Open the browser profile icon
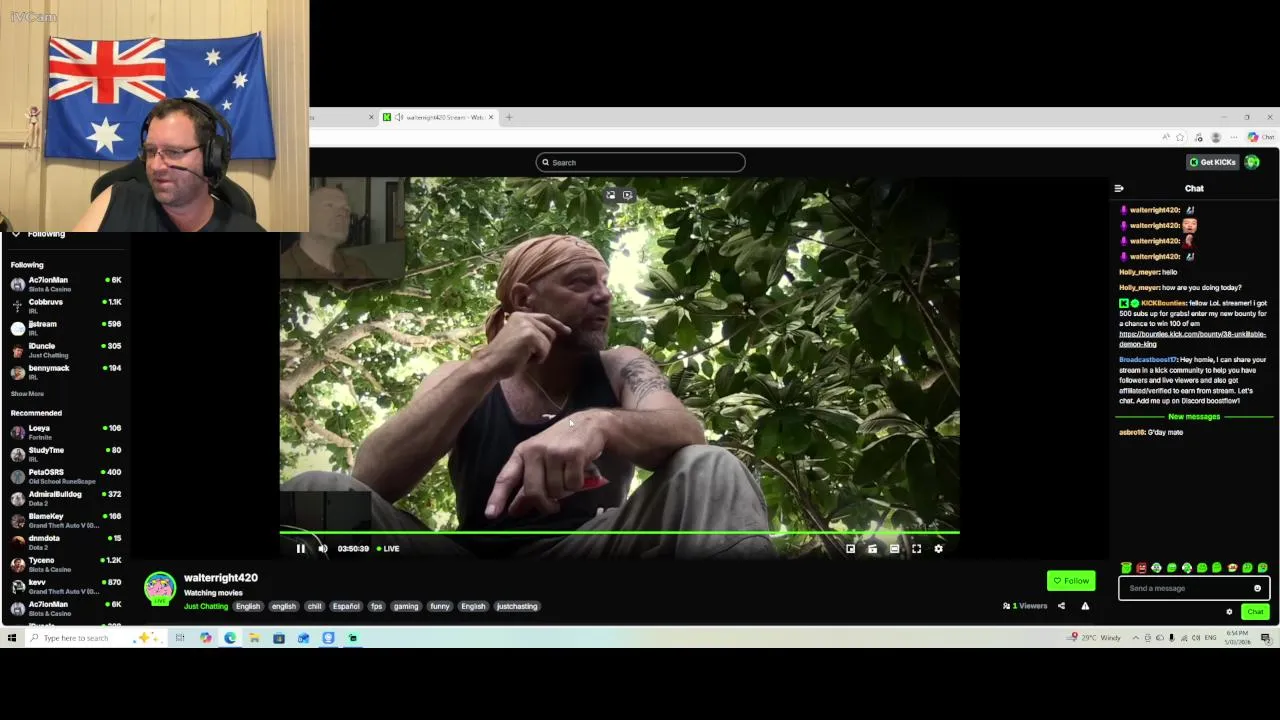Viewport: 1280px width, 720px height. 1215,137
